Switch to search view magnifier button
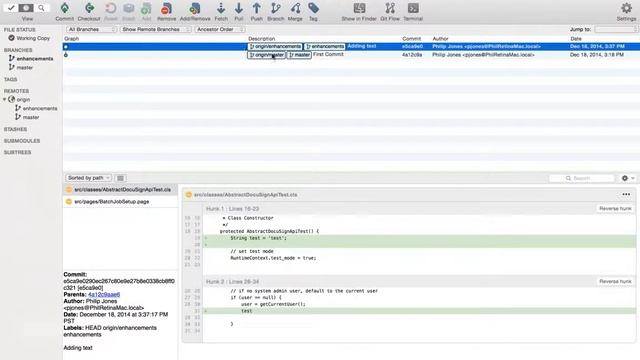The image size is (640, 360). (x=42, y=8)
